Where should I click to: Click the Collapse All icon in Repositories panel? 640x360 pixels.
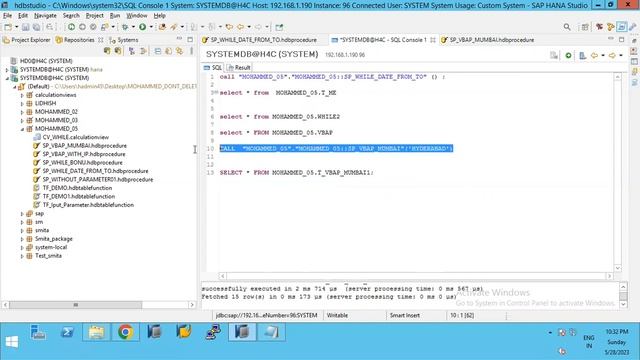tap(158, 51)
